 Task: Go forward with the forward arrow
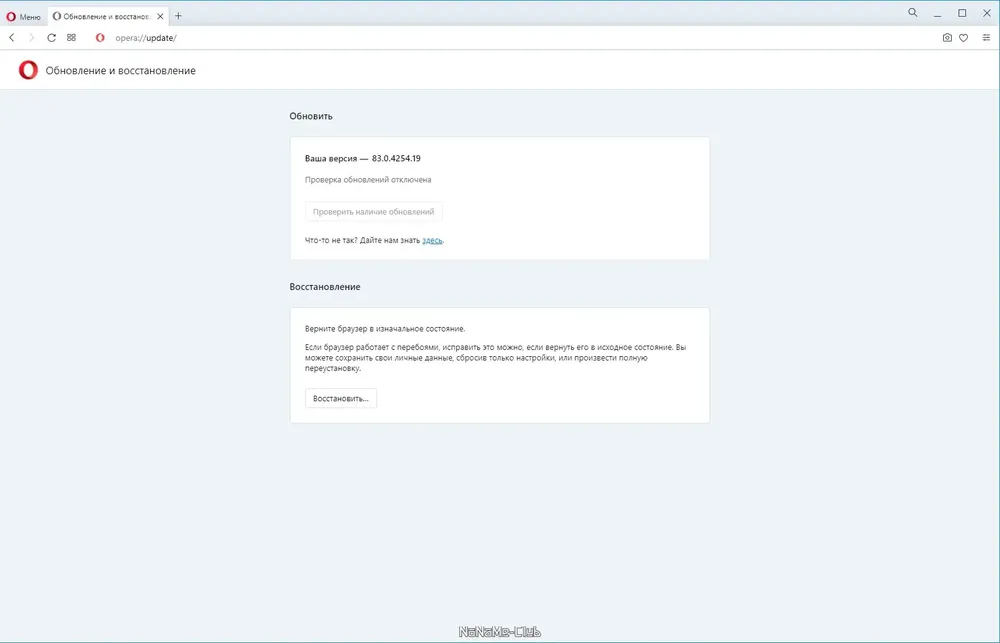31,38
